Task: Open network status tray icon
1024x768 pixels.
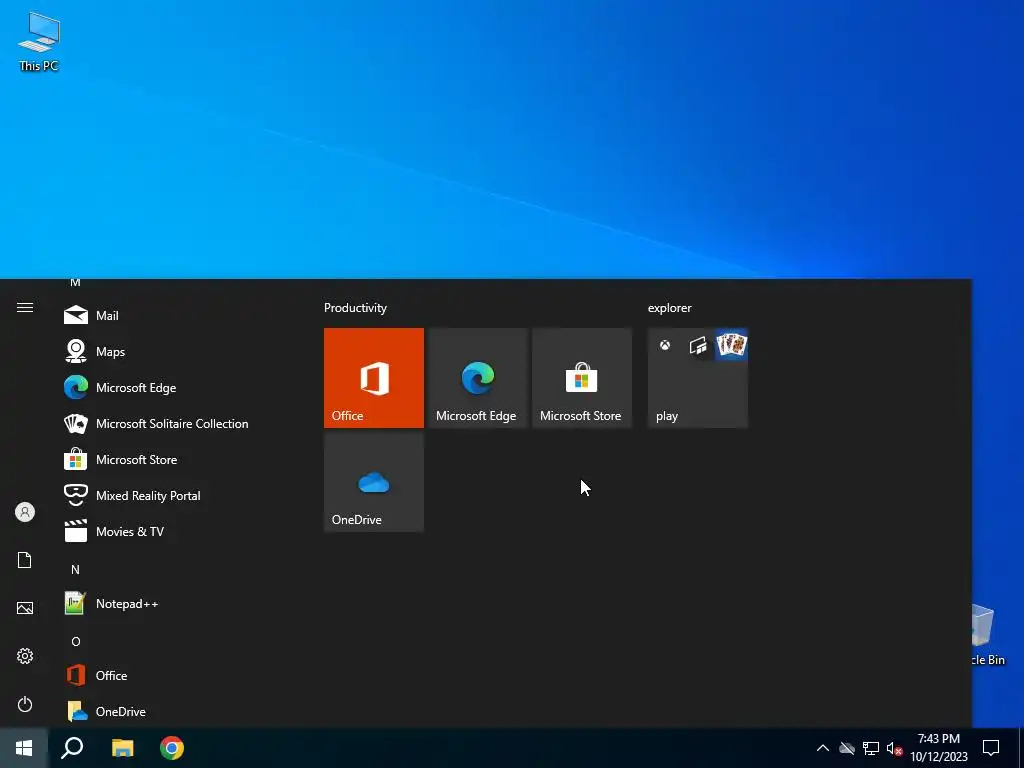Action: (x=871, y=748)
